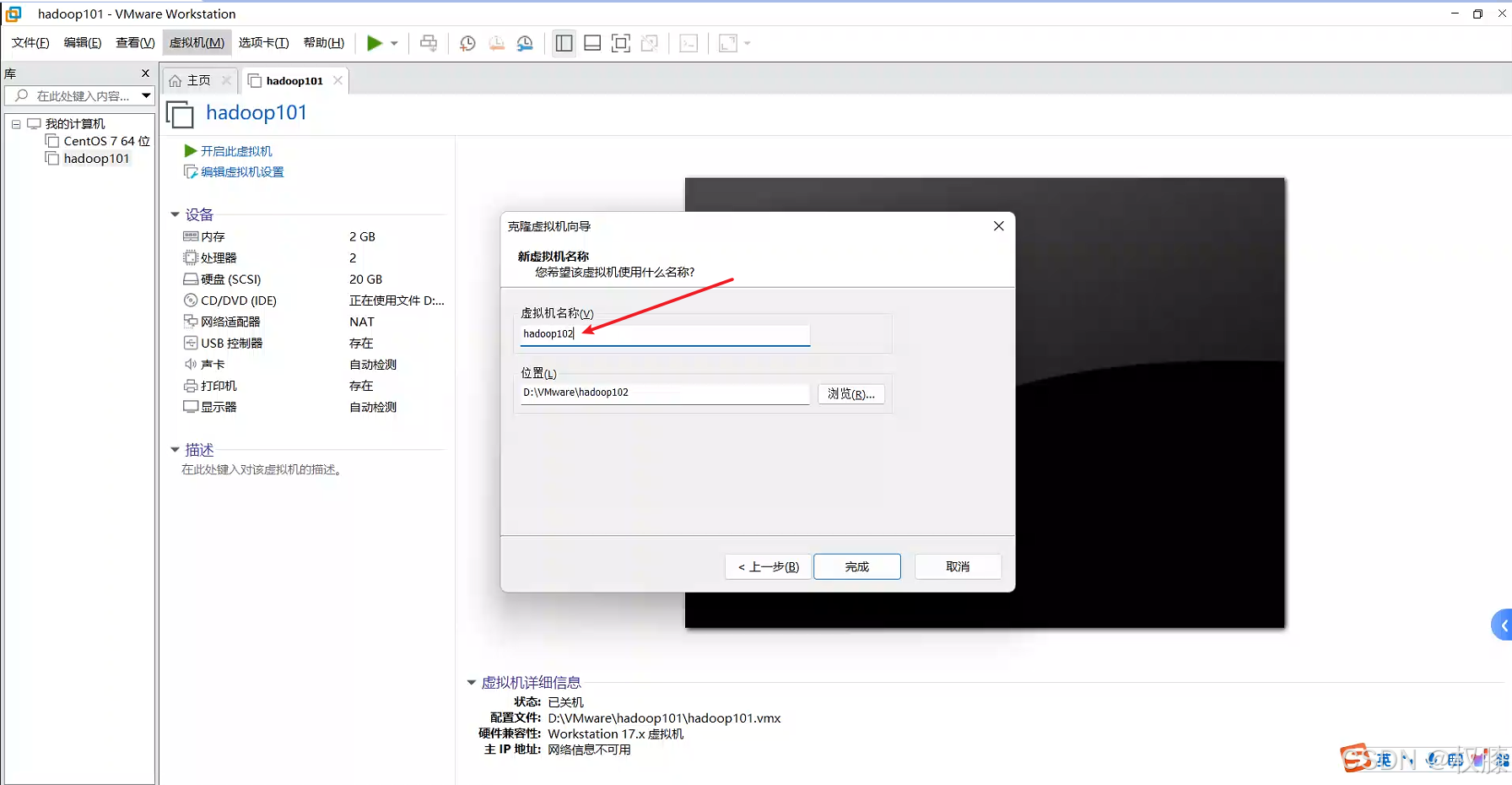Click the 处理器 device row
The image size is (1512, 785).
coord(312,257)
